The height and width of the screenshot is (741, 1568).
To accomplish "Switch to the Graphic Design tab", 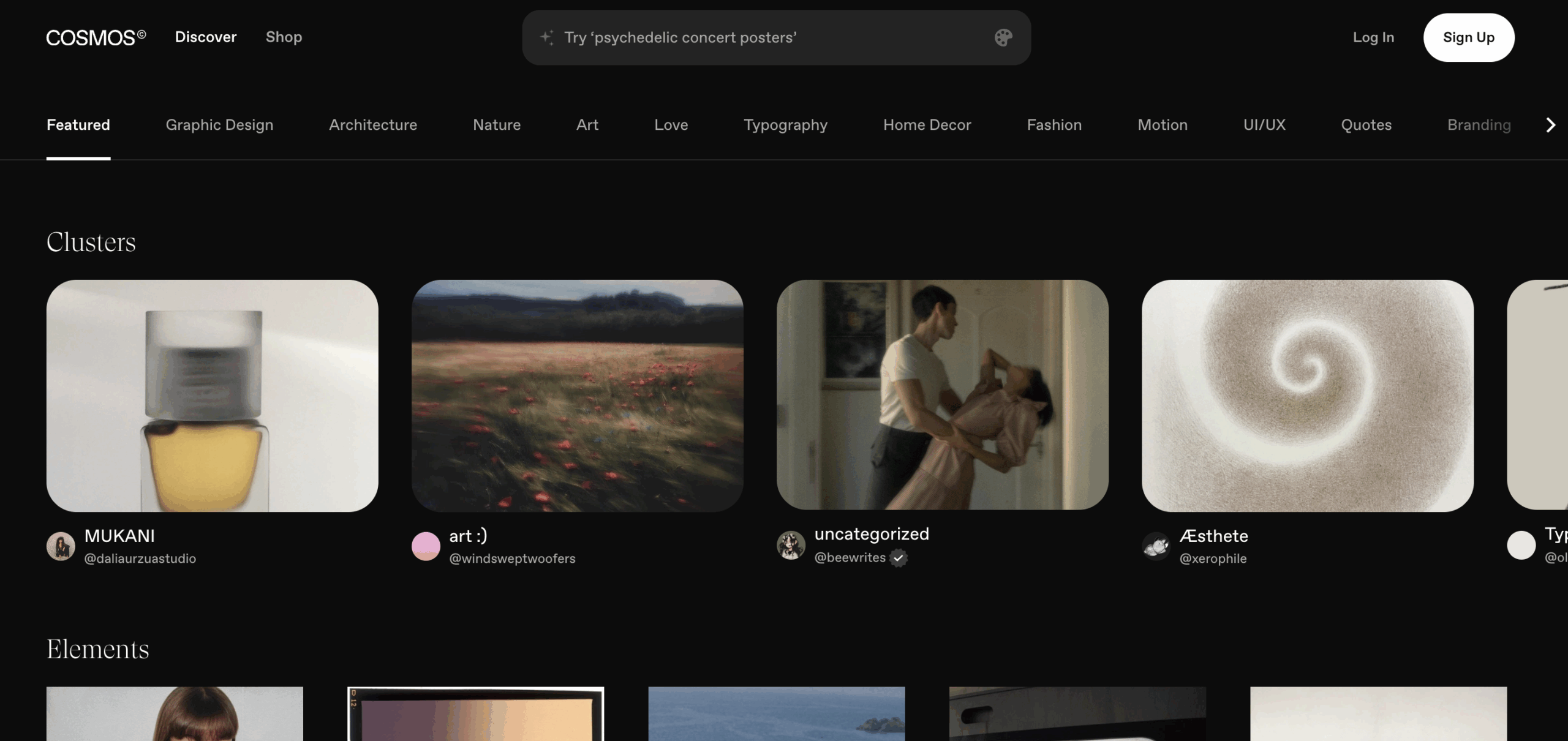I will pos(219,125).
